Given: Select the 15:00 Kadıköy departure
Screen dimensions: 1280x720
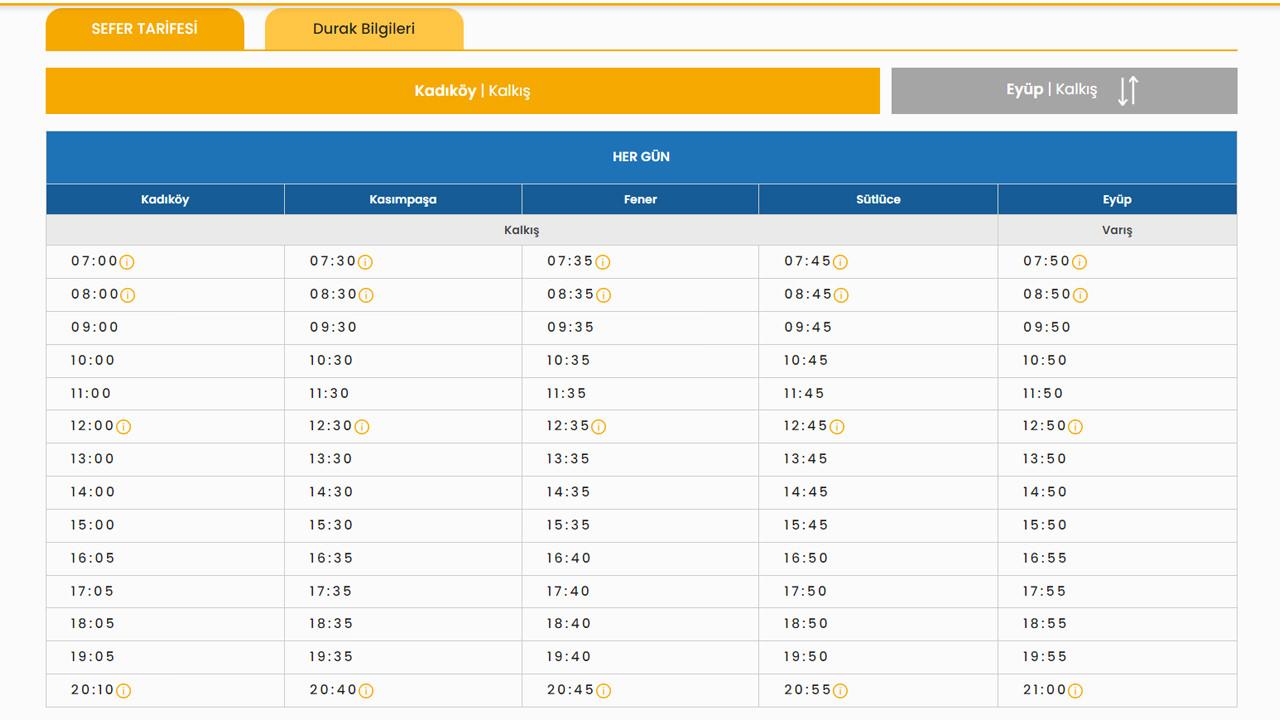Looking at the screenshot, I should pos(93,525).
